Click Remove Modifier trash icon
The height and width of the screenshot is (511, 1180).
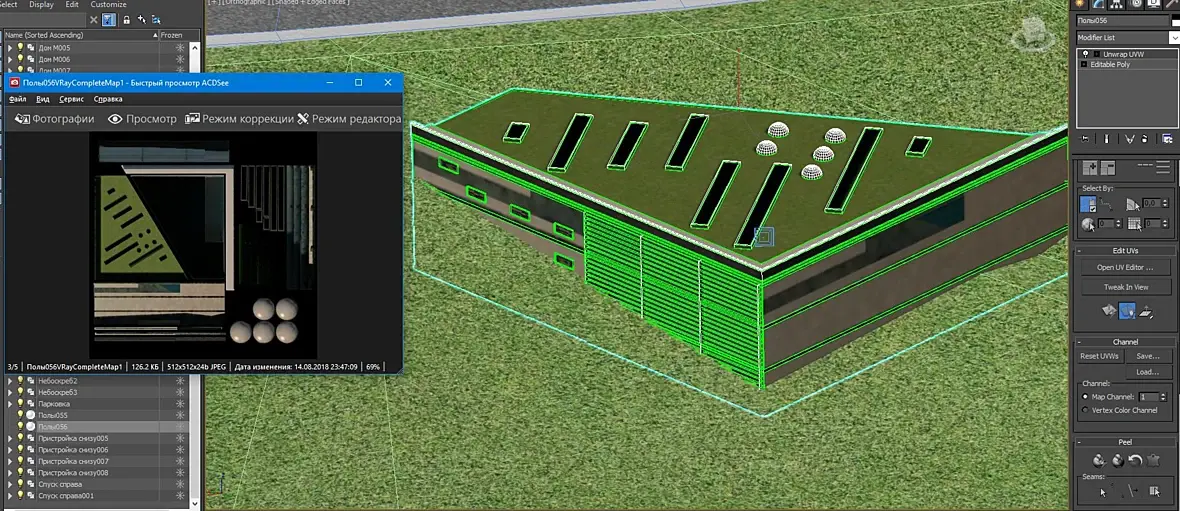1145,138
